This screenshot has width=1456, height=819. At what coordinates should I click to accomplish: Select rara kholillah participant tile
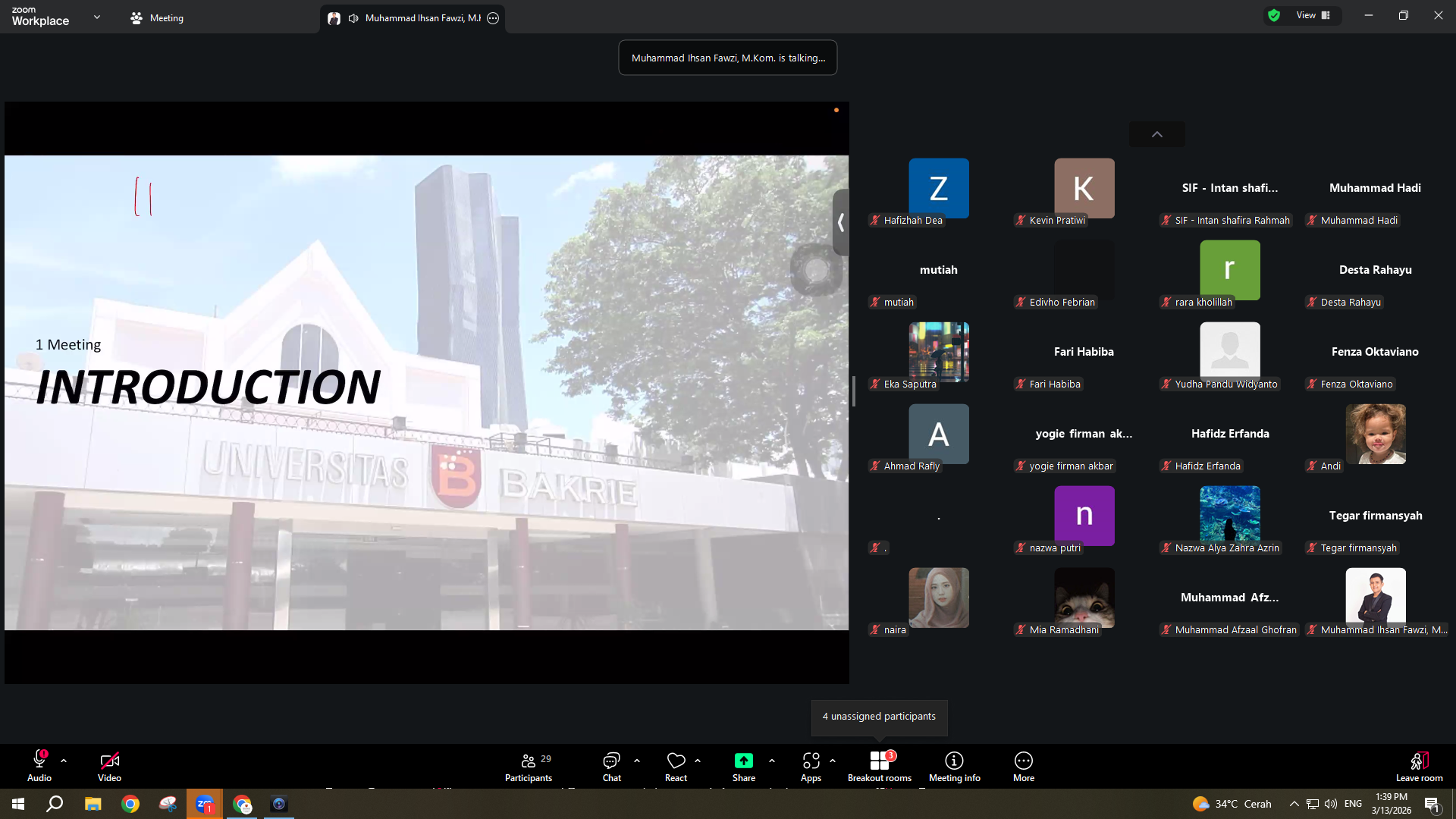(1230, 270)
